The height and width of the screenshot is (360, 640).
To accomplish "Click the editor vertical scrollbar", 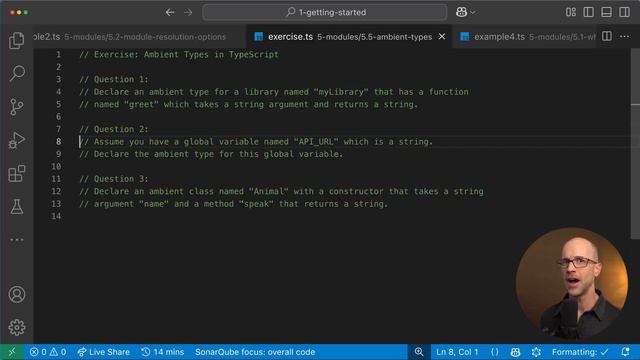I will pyautogui.click(x=635, y=144).
